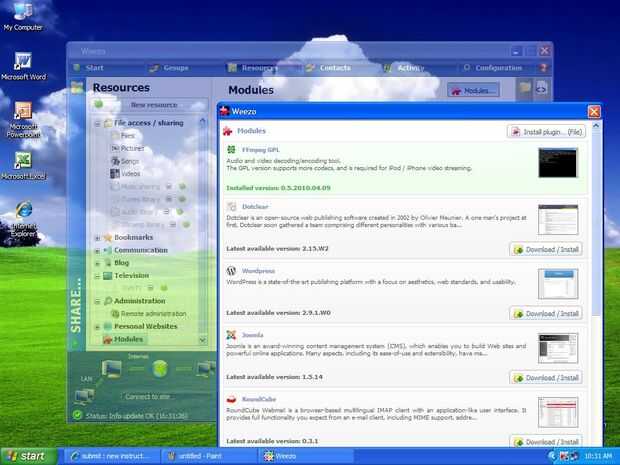Select Pictures in resource tree

[127, 148]
